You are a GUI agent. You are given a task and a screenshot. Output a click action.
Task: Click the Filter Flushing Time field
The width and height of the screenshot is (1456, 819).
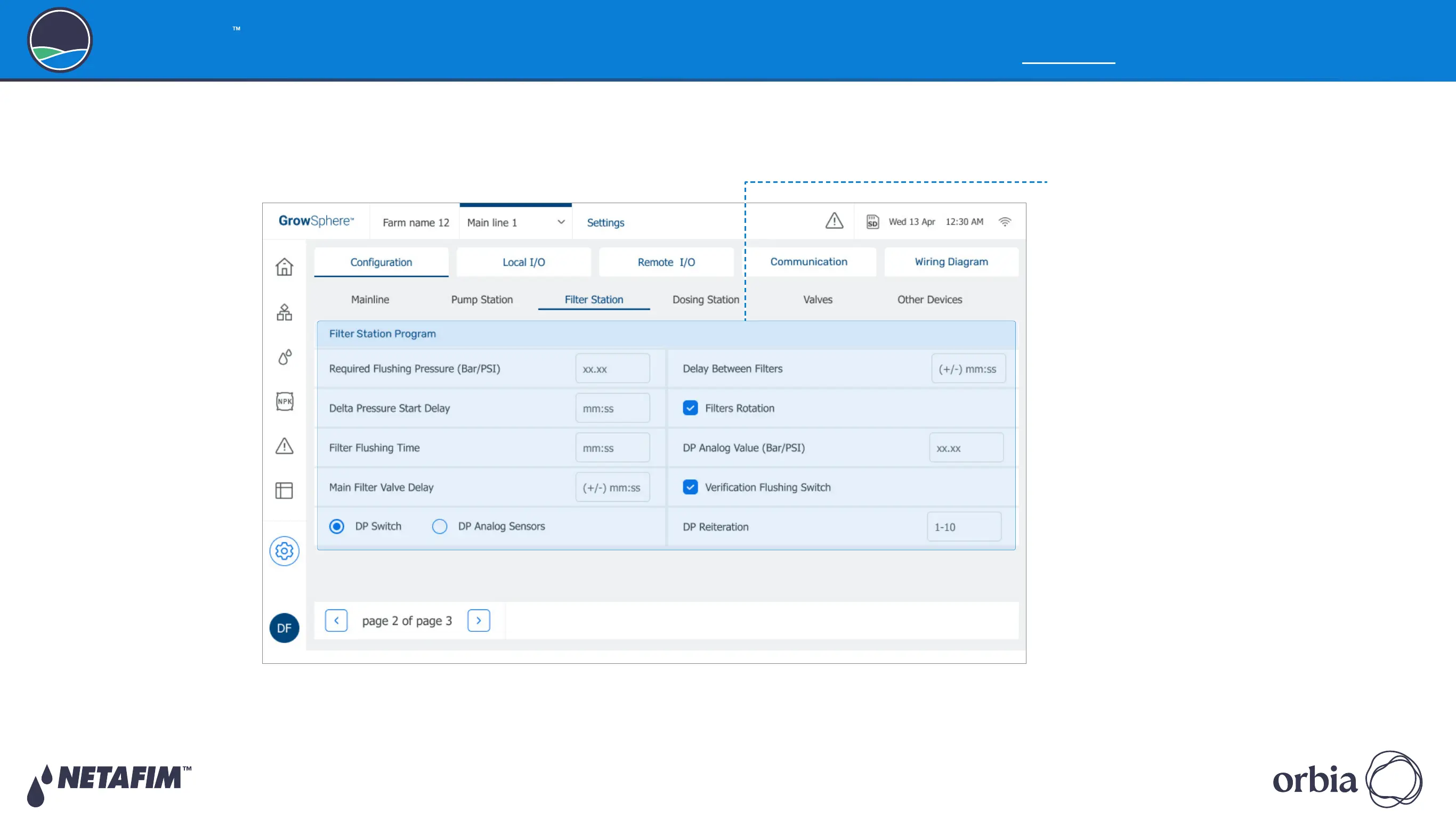(x=613, y=447)
